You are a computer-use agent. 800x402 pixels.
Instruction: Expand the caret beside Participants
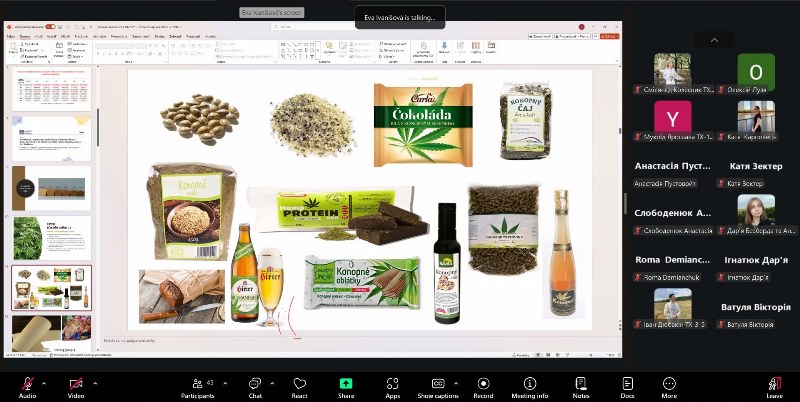click(225, 383)
